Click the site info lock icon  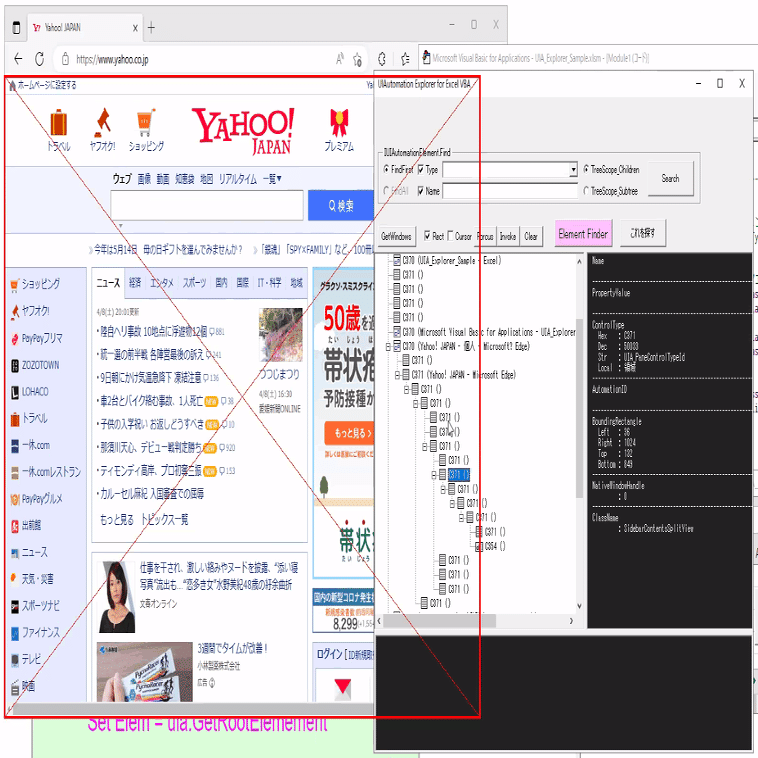click(x=65, y=59)
